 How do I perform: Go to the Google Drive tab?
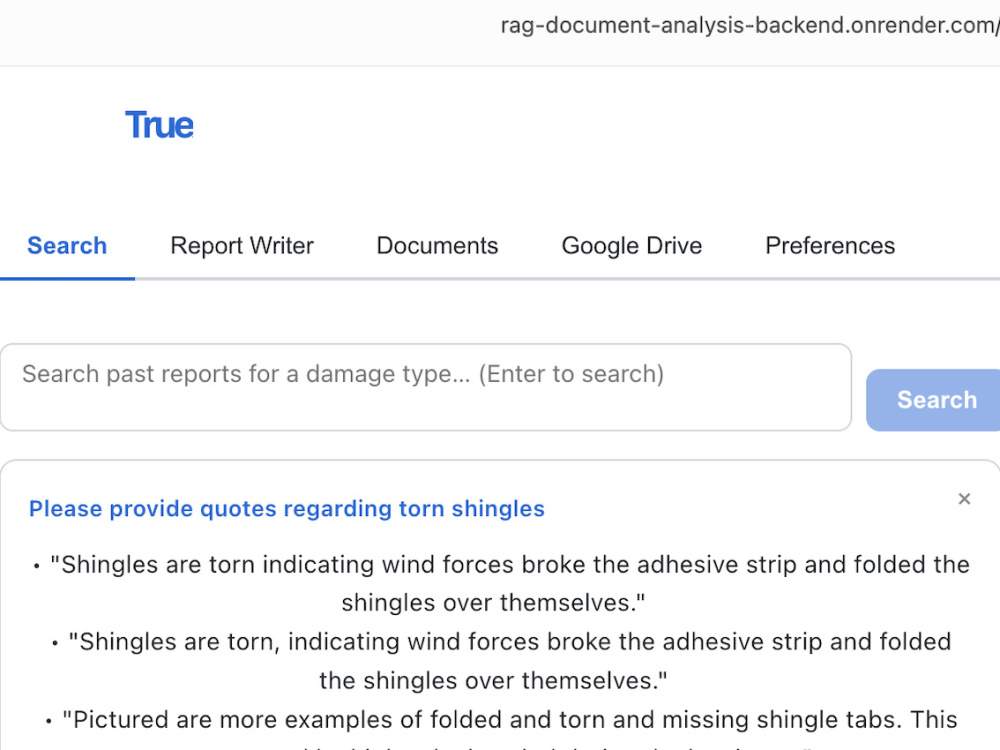[x=631, y=246]
